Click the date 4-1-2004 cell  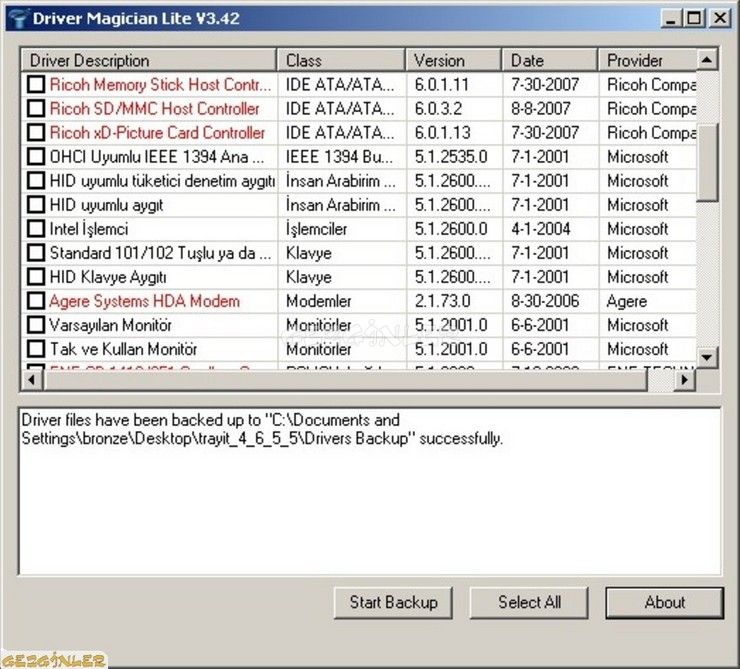point(541,229)
